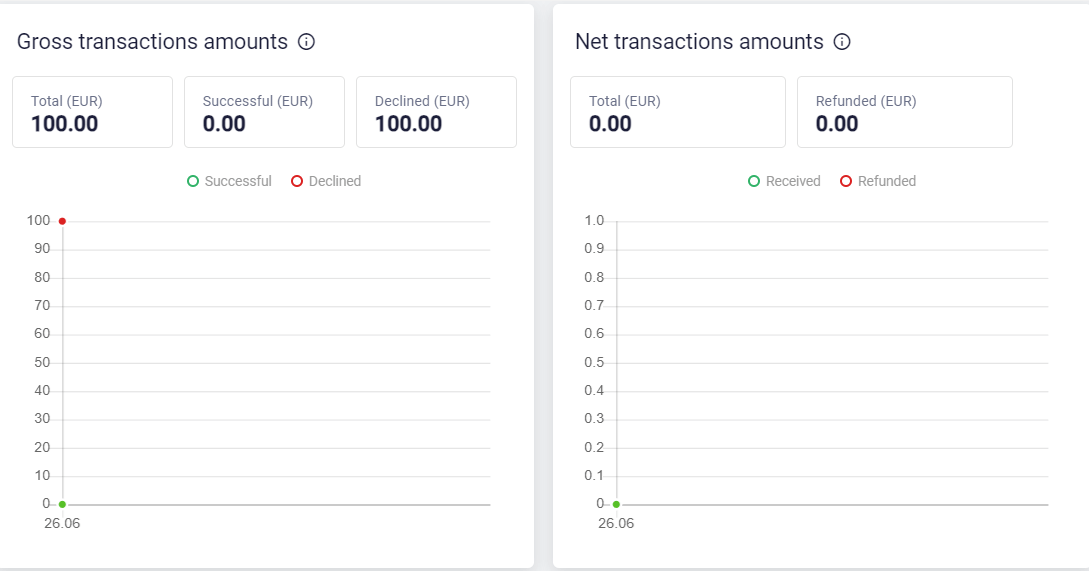This screenshot has width=1089, height=571.
Task: Toggle the Received legend series
Action: tap(784, 181)
